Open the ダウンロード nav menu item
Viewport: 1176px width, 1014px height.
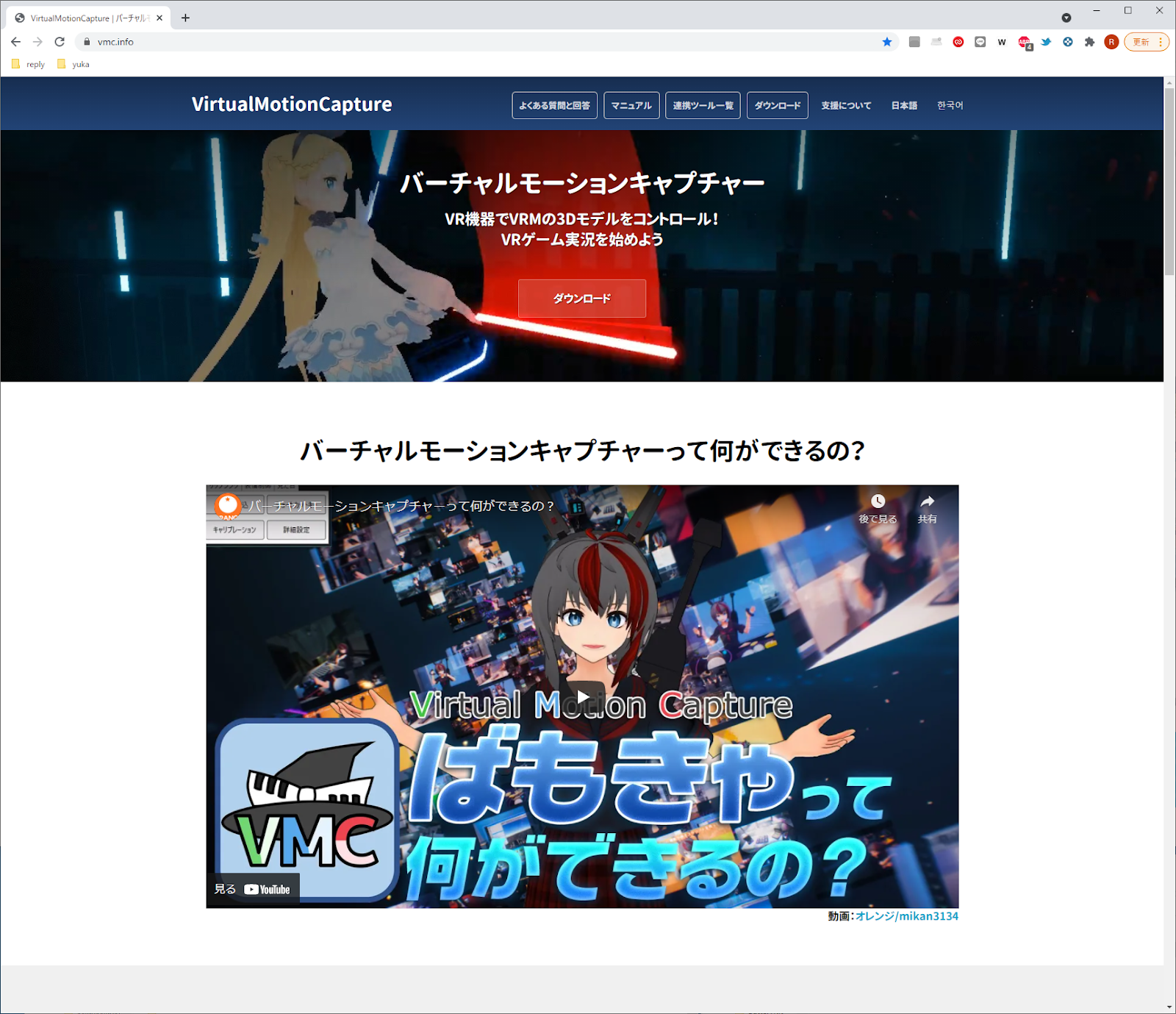click(778, 105)
